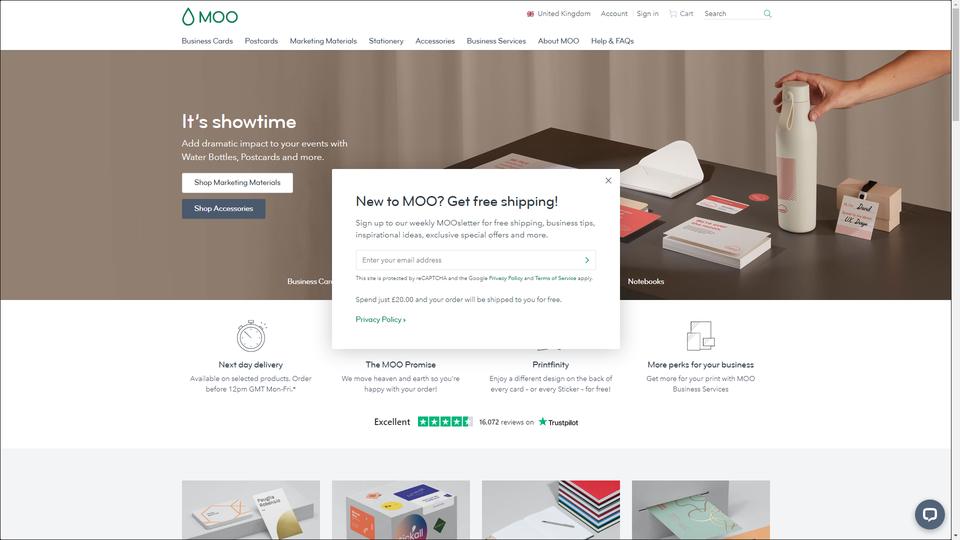Screen dimensions: 960x540
Task: Open the Business Cards menu
Action: [x=207, y=41]
